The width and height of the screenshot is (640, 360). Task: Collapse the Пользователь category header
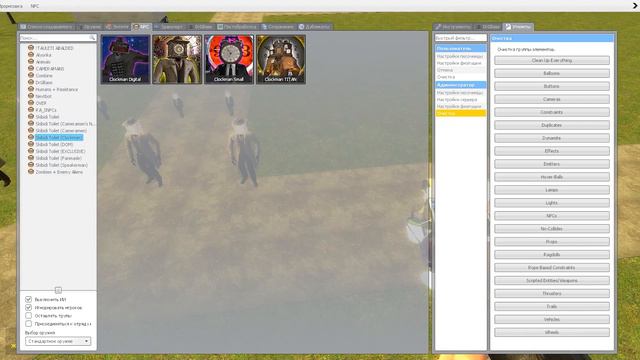click(461, 48)
